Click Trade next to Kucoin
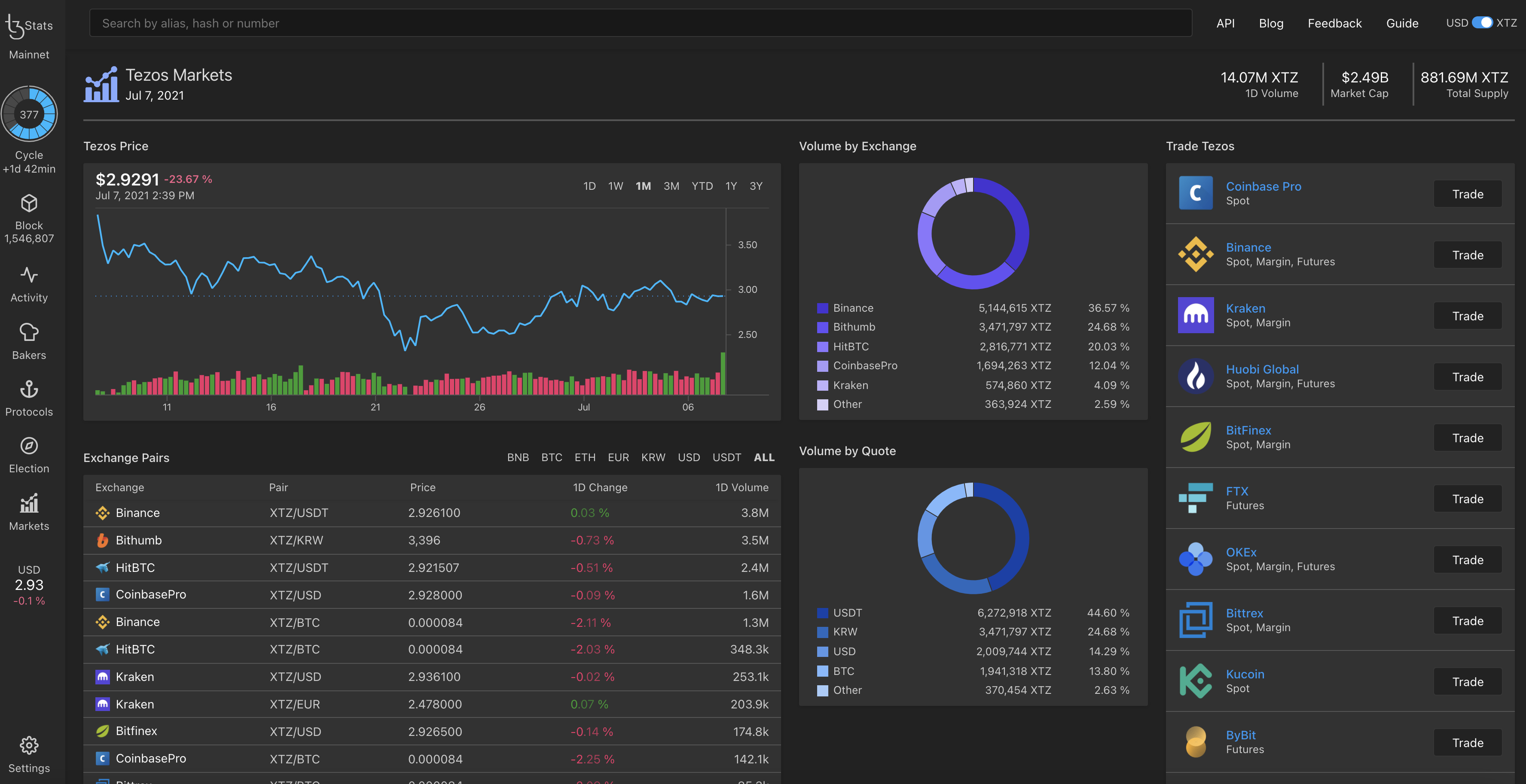 pos(1467,681)
